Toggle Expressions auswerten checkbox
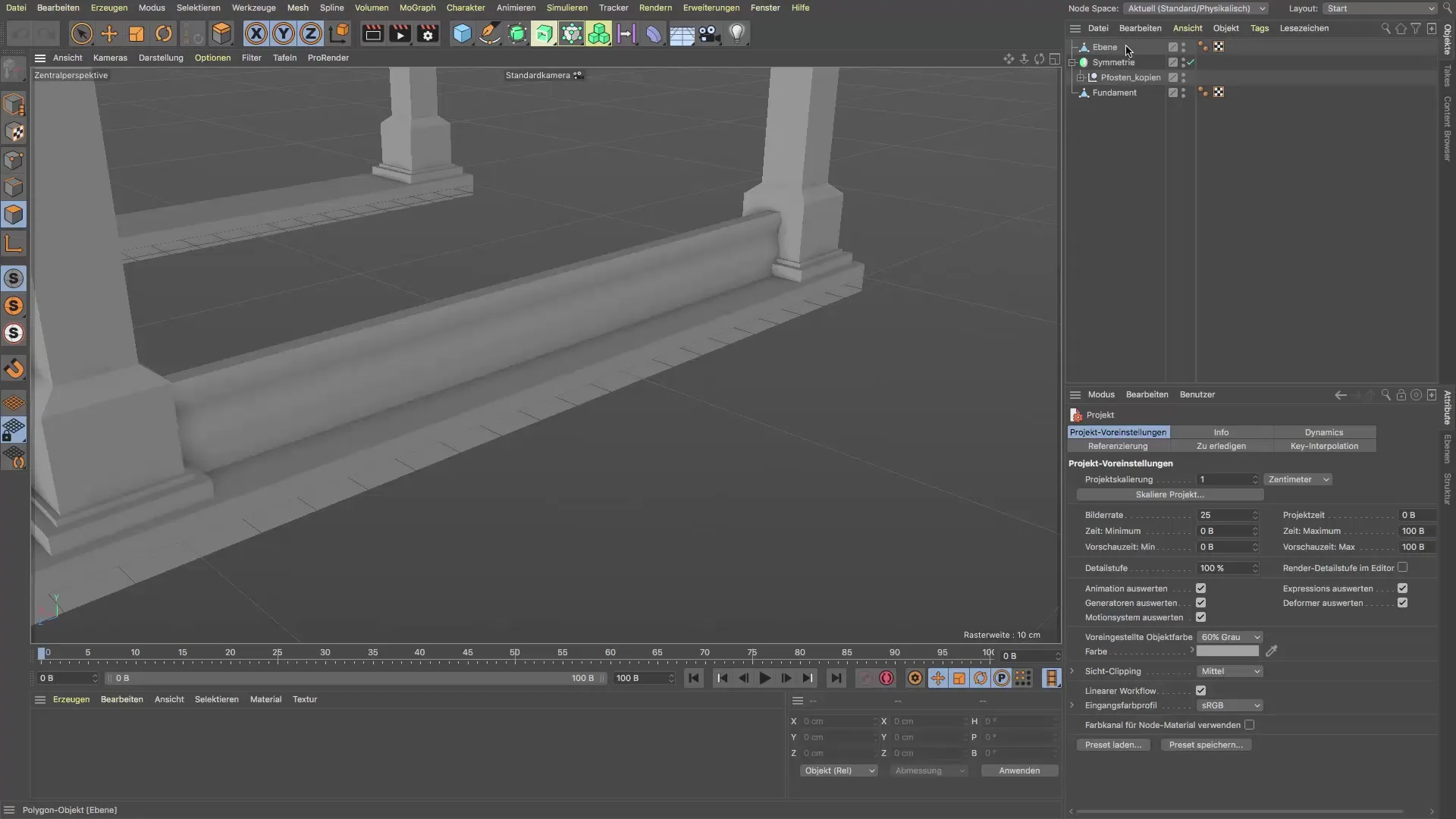The image size is (1456, 819). pos(1402,588)
